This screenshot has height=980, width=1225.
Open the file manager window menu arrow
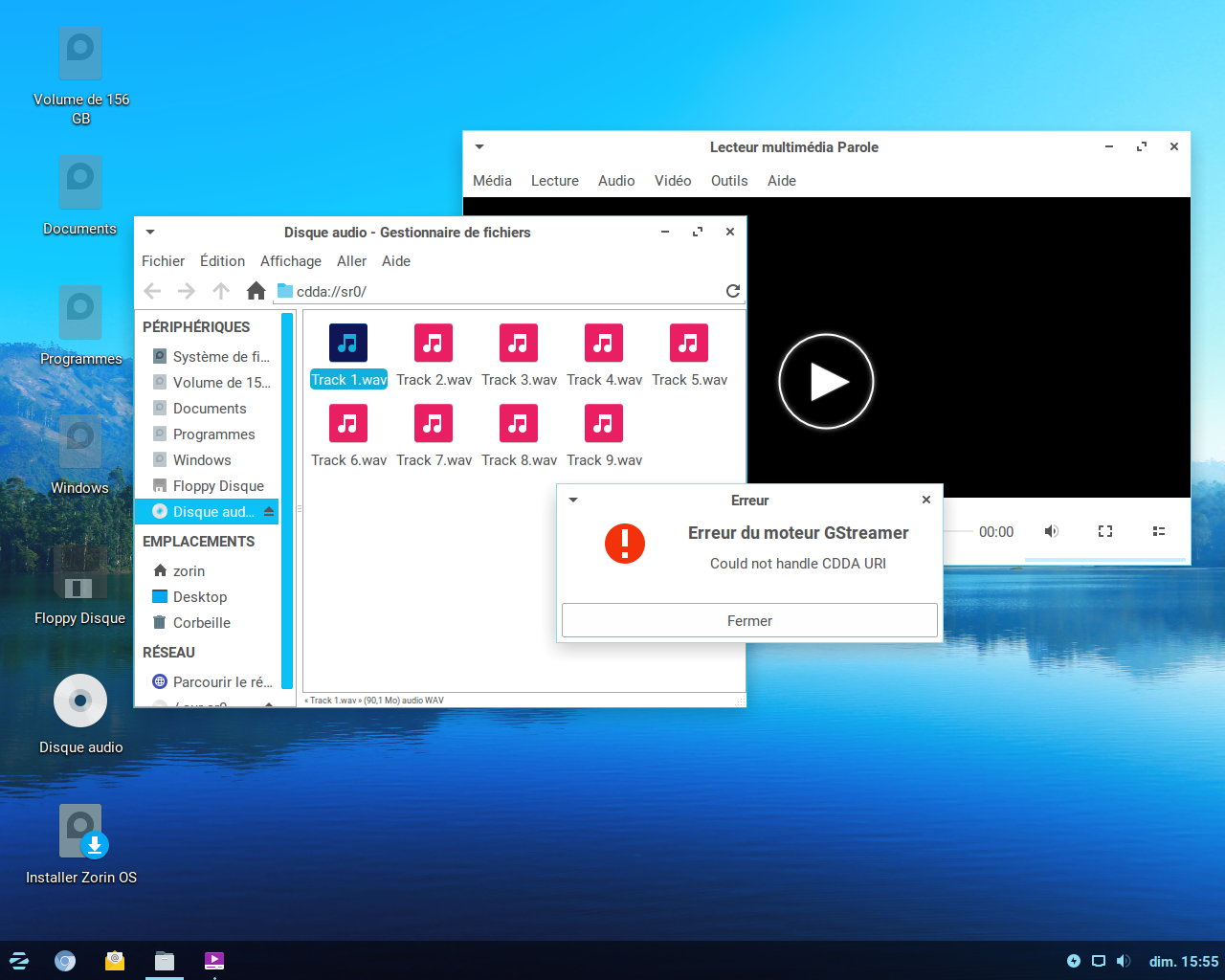(150, 233)
